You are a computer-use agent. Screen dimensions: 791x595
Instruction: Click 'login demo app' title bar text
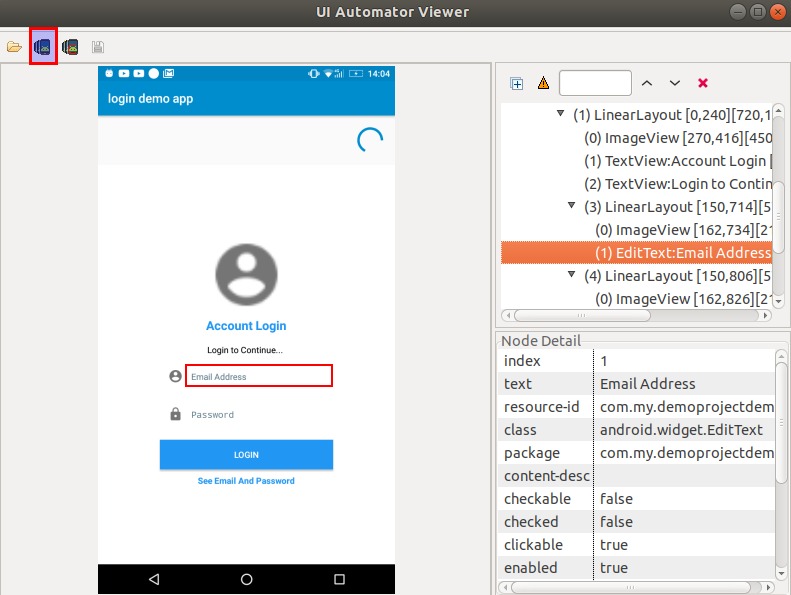tap(150, 98)
